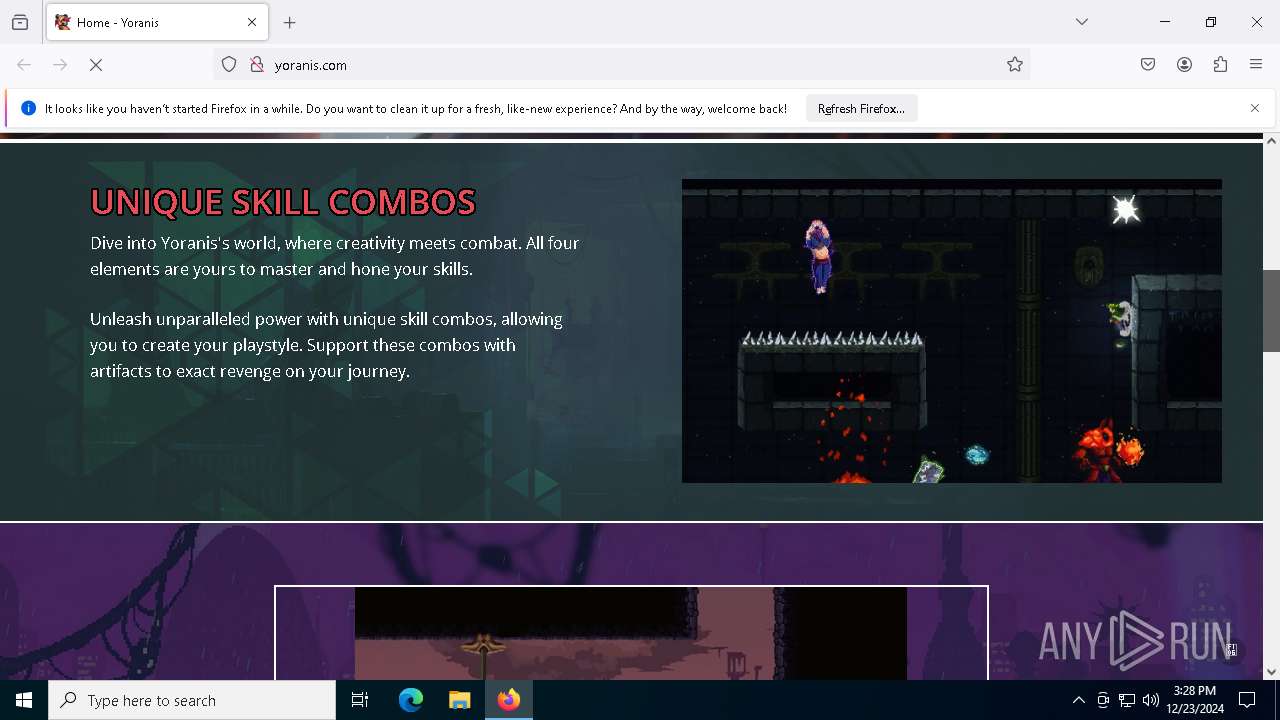
Task: Show hidden system tray icons
Action: (x=1078, y=700)
